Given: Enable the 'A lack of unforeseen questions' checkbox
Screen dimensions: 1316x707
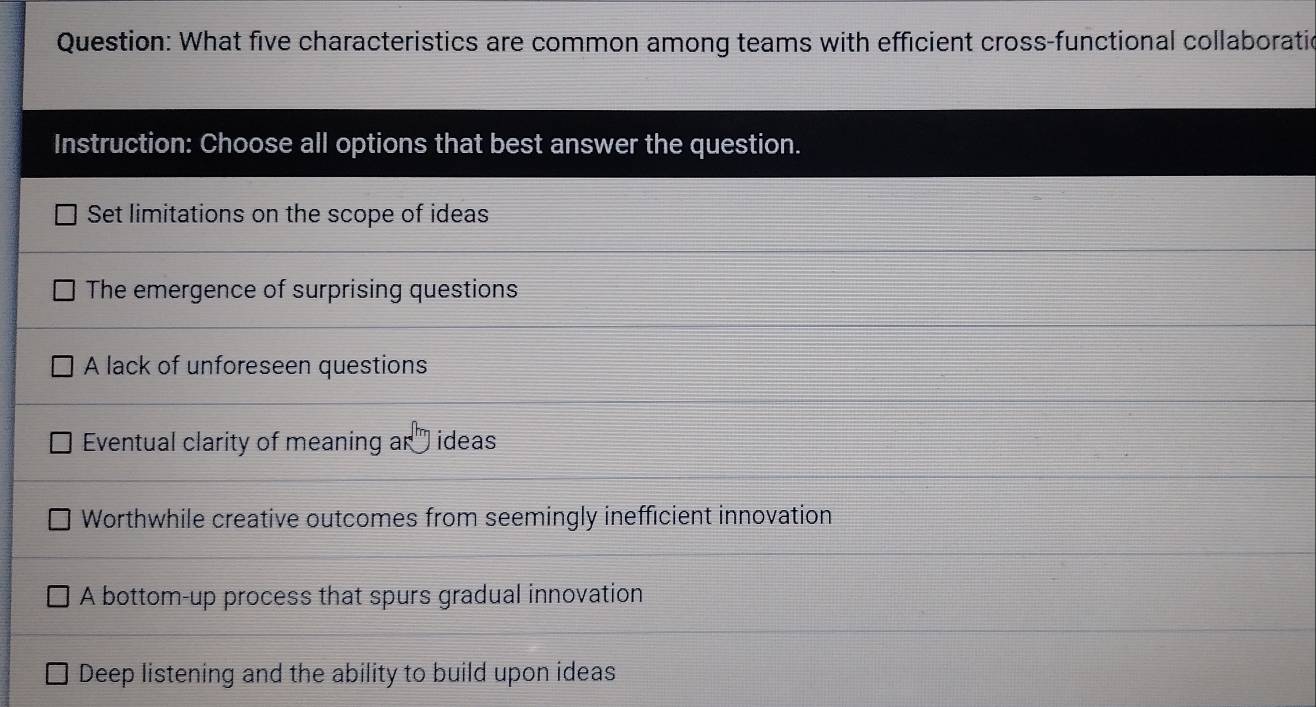Looking at the screenshot, I should pyautogui.click(x=63, y=367).
